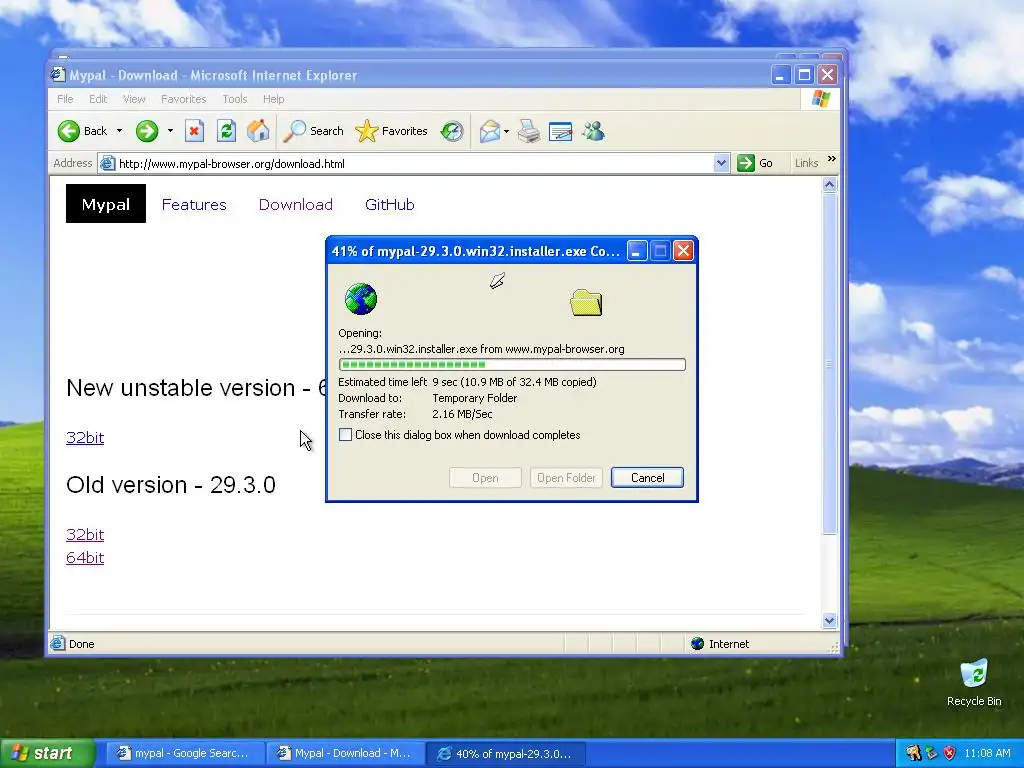Click the Mypal black logo tab
Image resolution: width=1024 pixels, height=768 pixels.
click(x=106, y=204)
